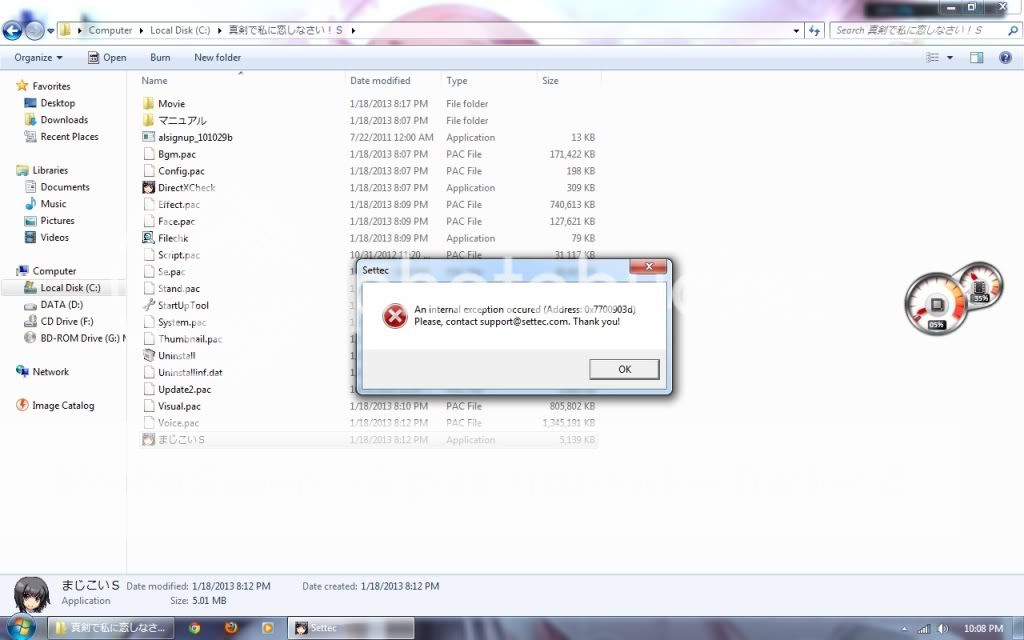Click the back navigation arrow
This screenshot has height=640, width=1024.
click(13, 30)
